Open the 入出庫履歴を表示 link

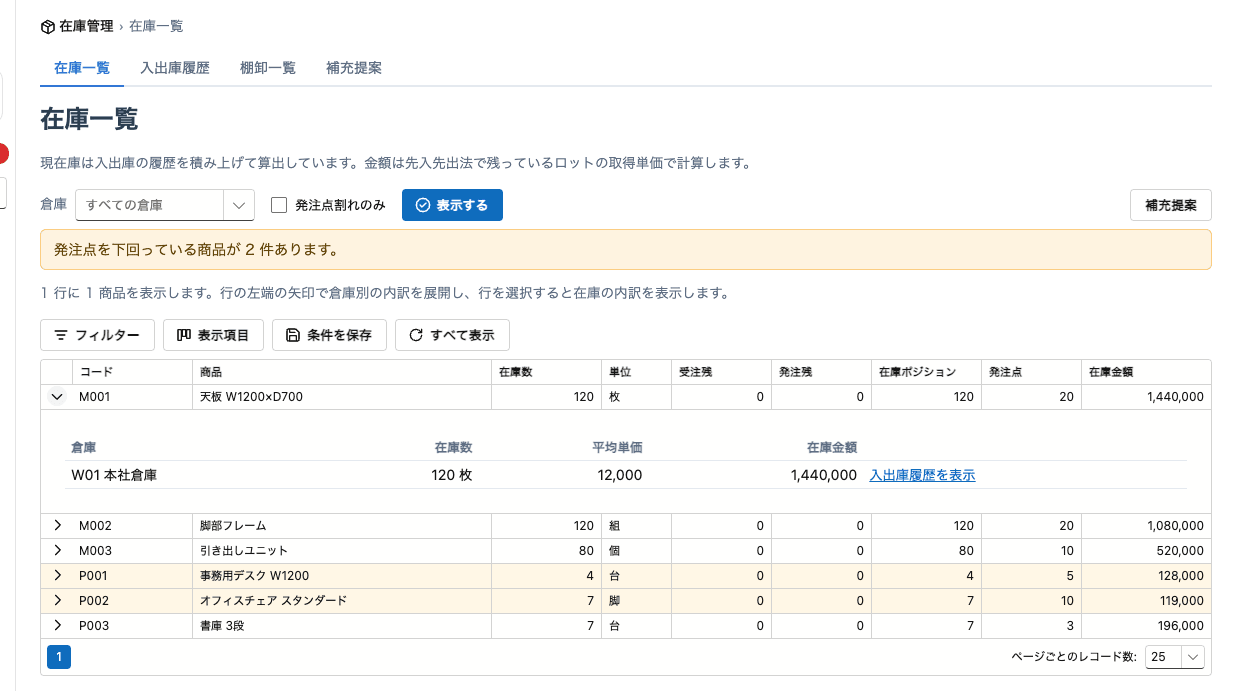pos(922,475)
